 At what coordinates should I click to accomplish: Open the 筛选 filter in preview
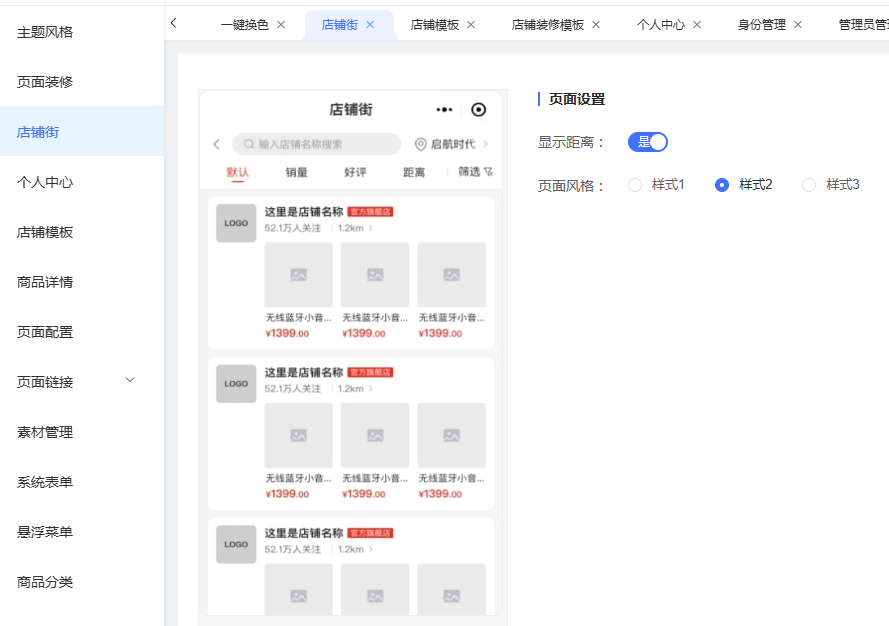[x=475, y=172]
